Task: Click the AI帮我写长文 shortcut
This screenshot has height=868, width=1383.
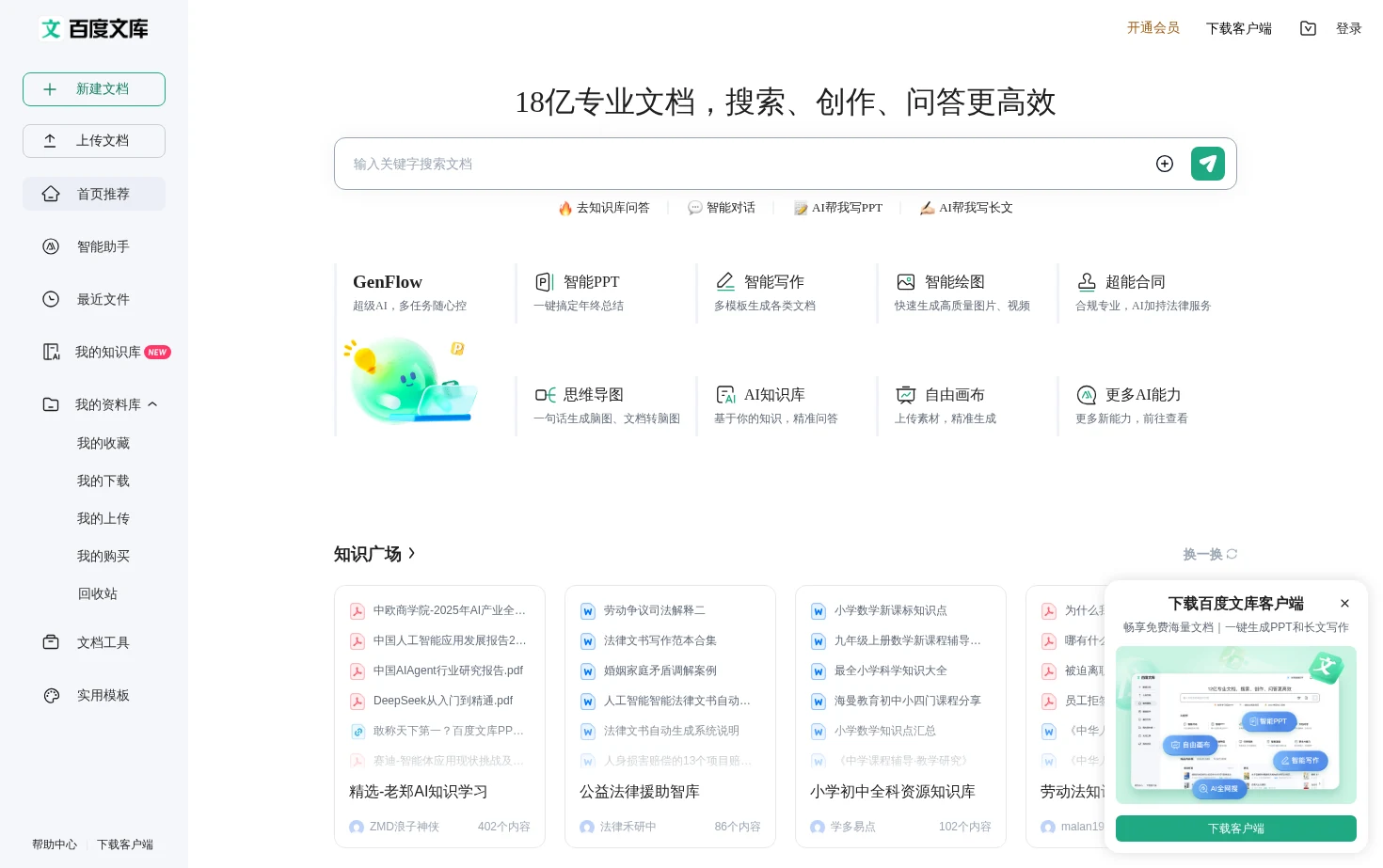Action: coord(966,208)
